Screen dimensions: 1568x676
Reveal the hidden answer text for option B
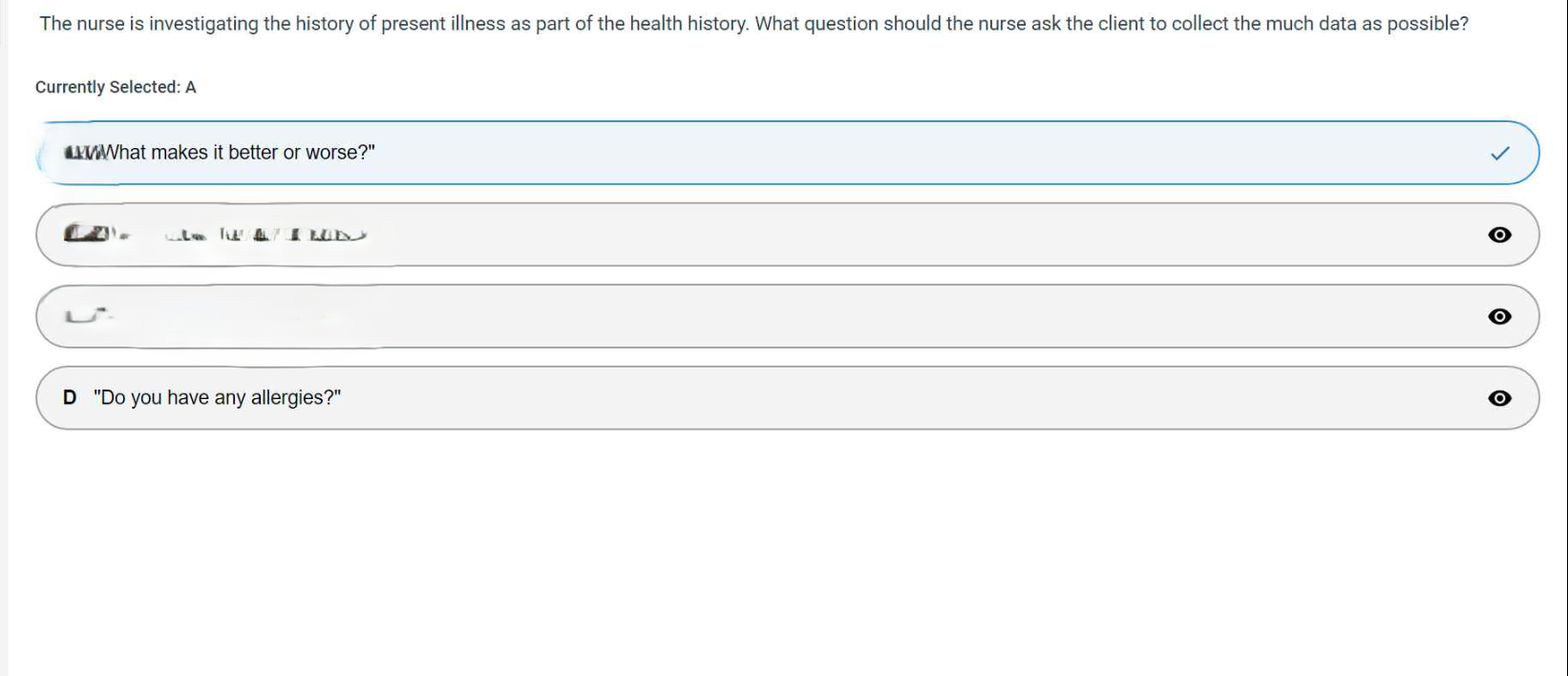[x=1500, y=234]
